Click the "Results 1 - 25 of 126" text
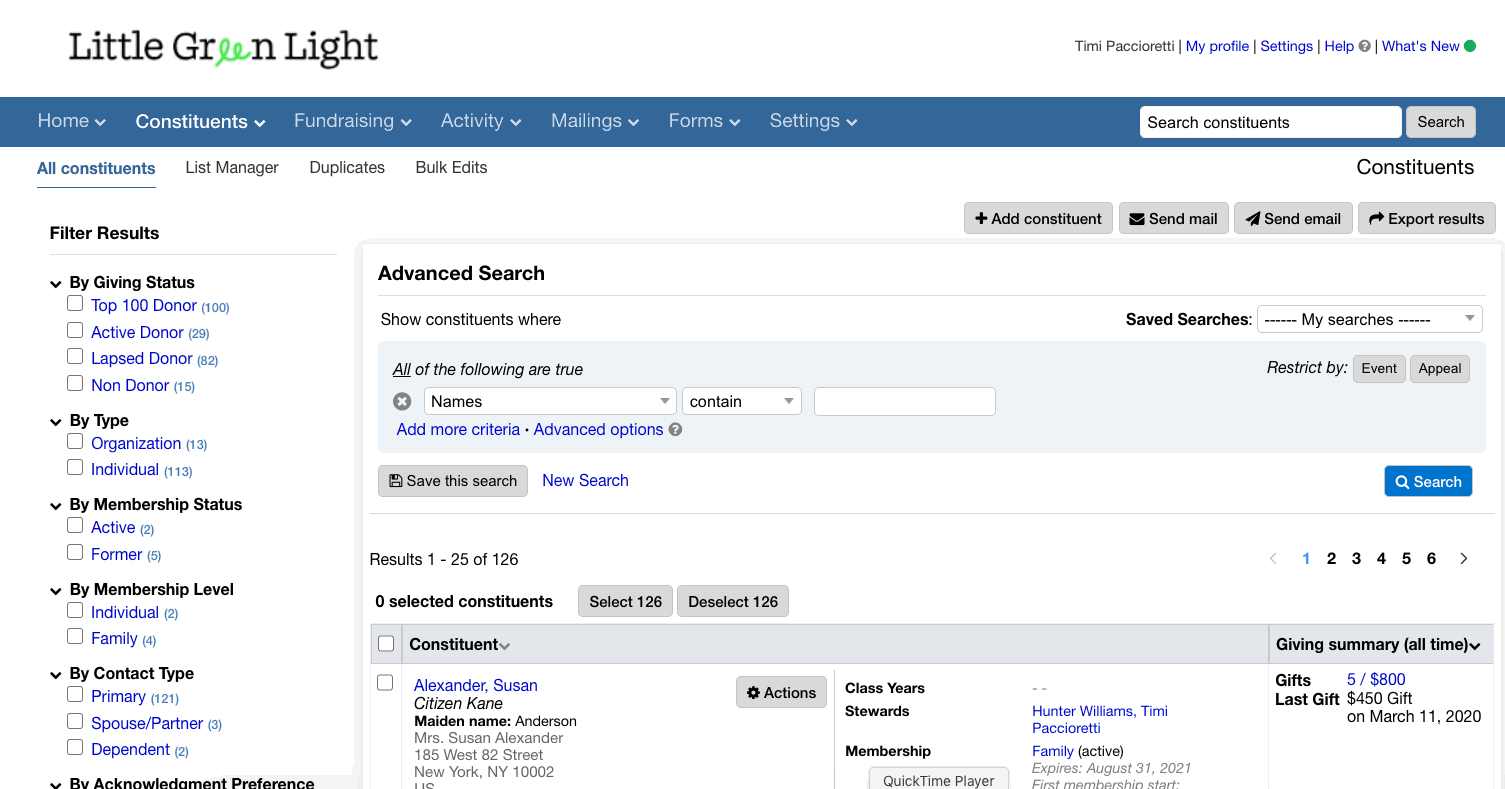 click(444, 559)
